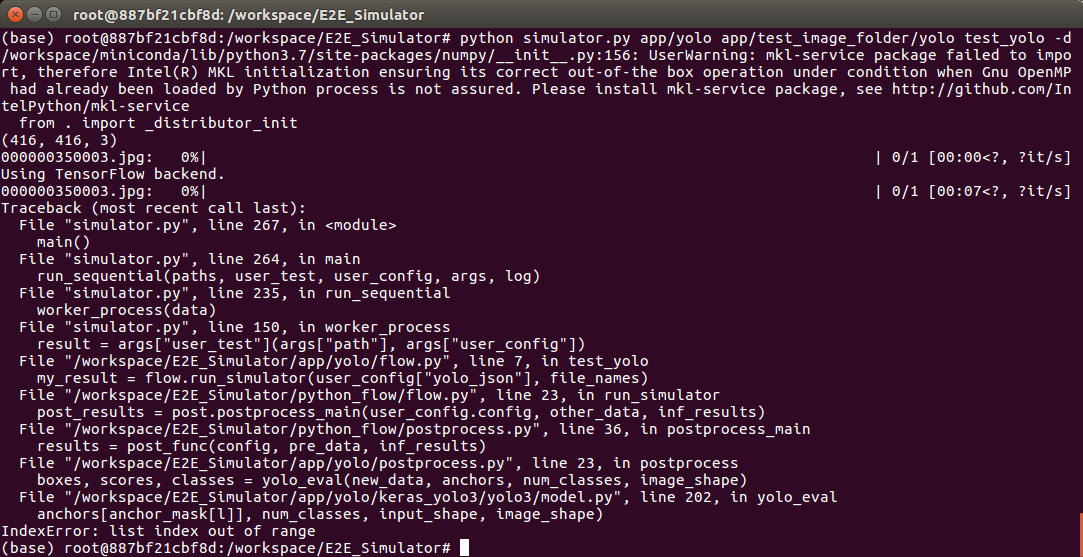Close the terminal window

tap(15, 14)
